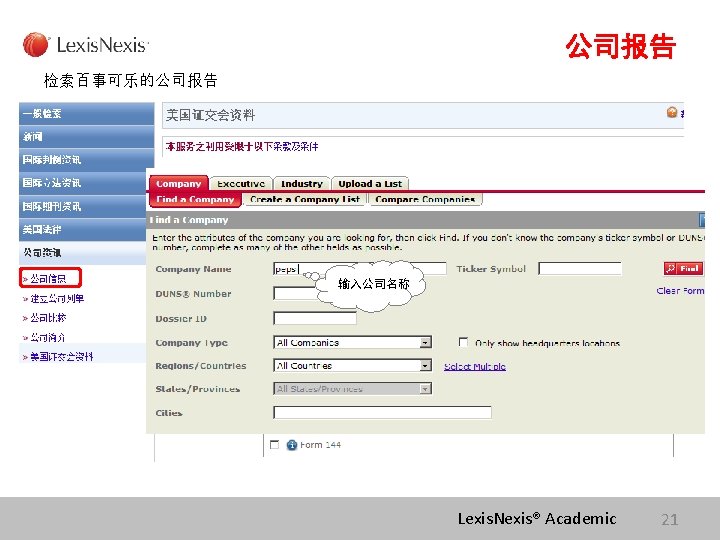Open the Company Type dropdown
The height and width of the screenshot is (540, 720).
(x=352, y=343)
